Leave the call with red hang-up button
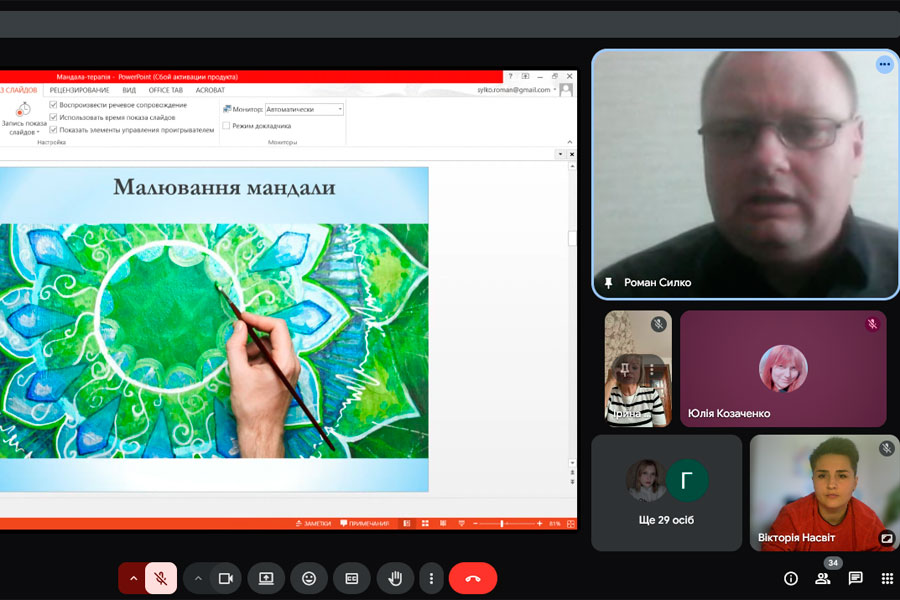 click(473, 578)
